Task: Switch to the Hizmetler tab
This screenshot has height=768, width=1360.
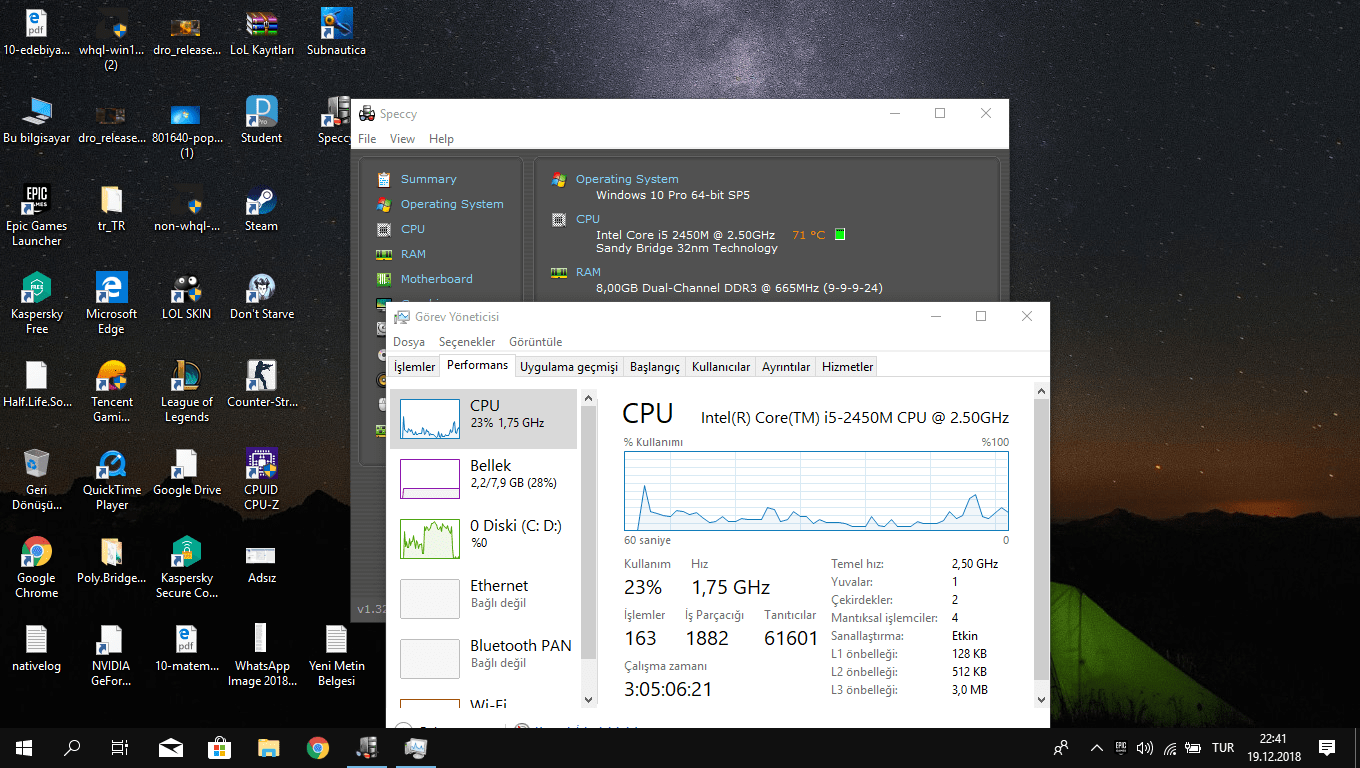Action: point(848,367)
